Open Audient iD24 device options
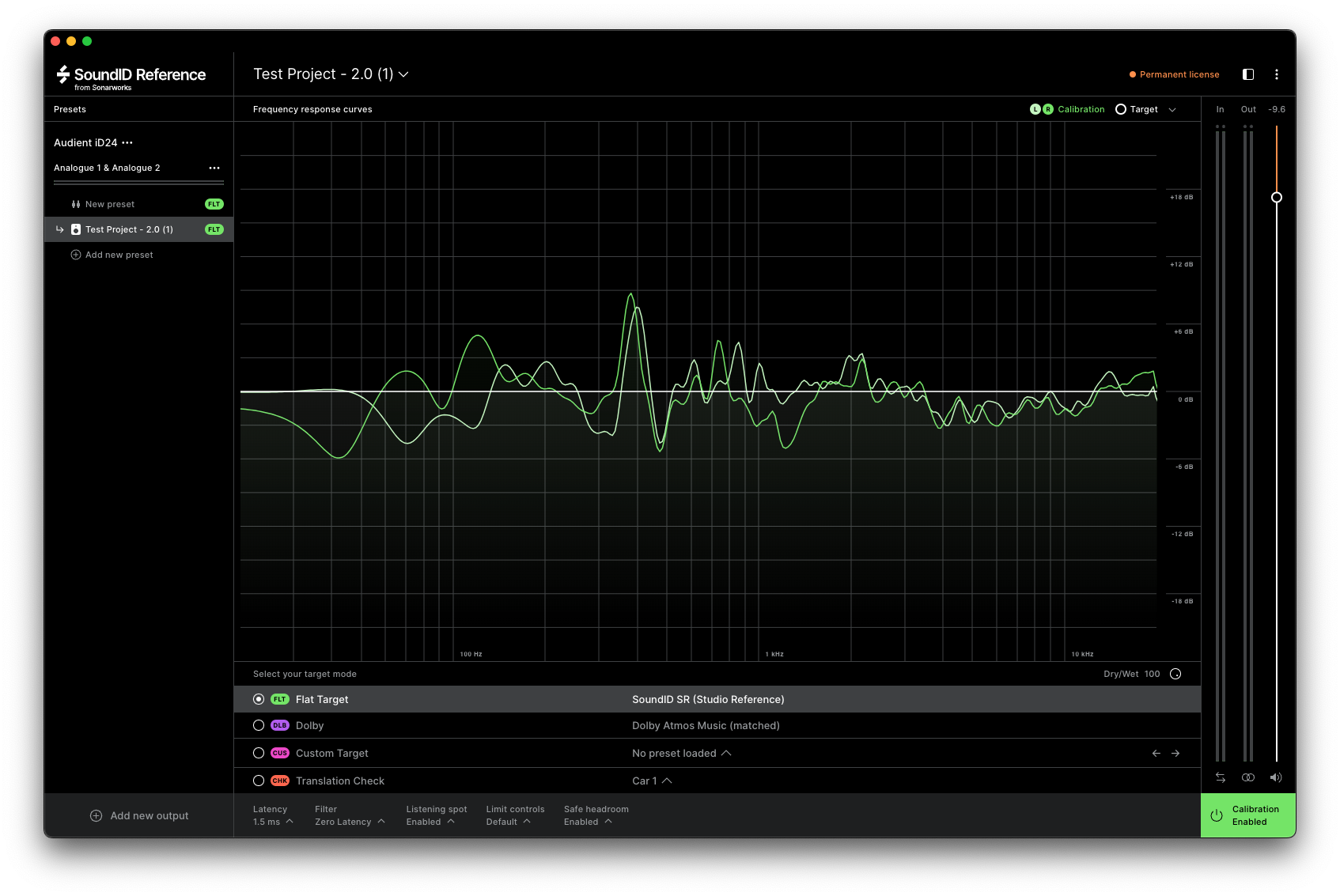The image size is (1340, 896). (127, 143)
